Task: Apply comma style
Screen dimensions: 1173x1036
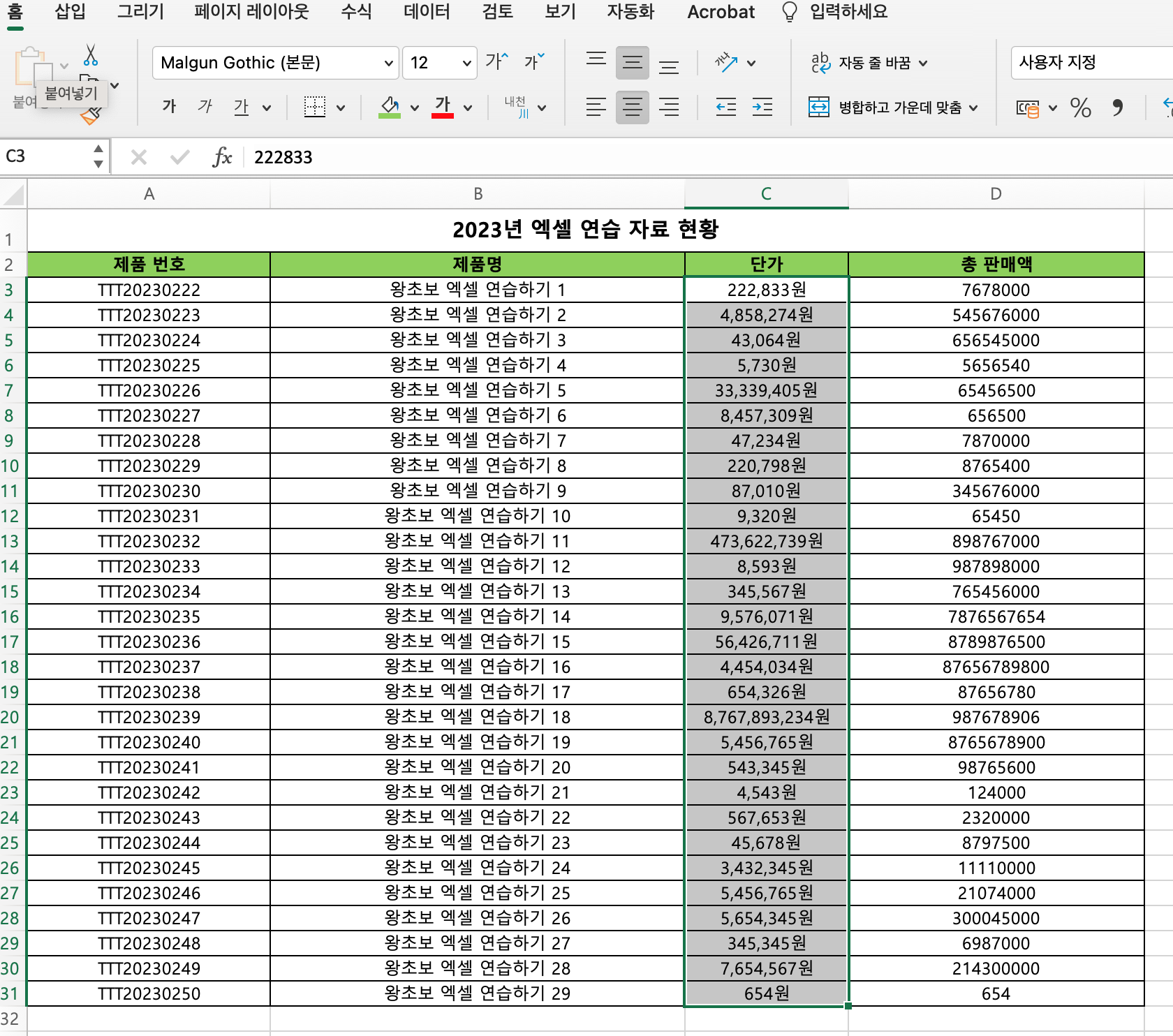Action: pos(1118,108)
